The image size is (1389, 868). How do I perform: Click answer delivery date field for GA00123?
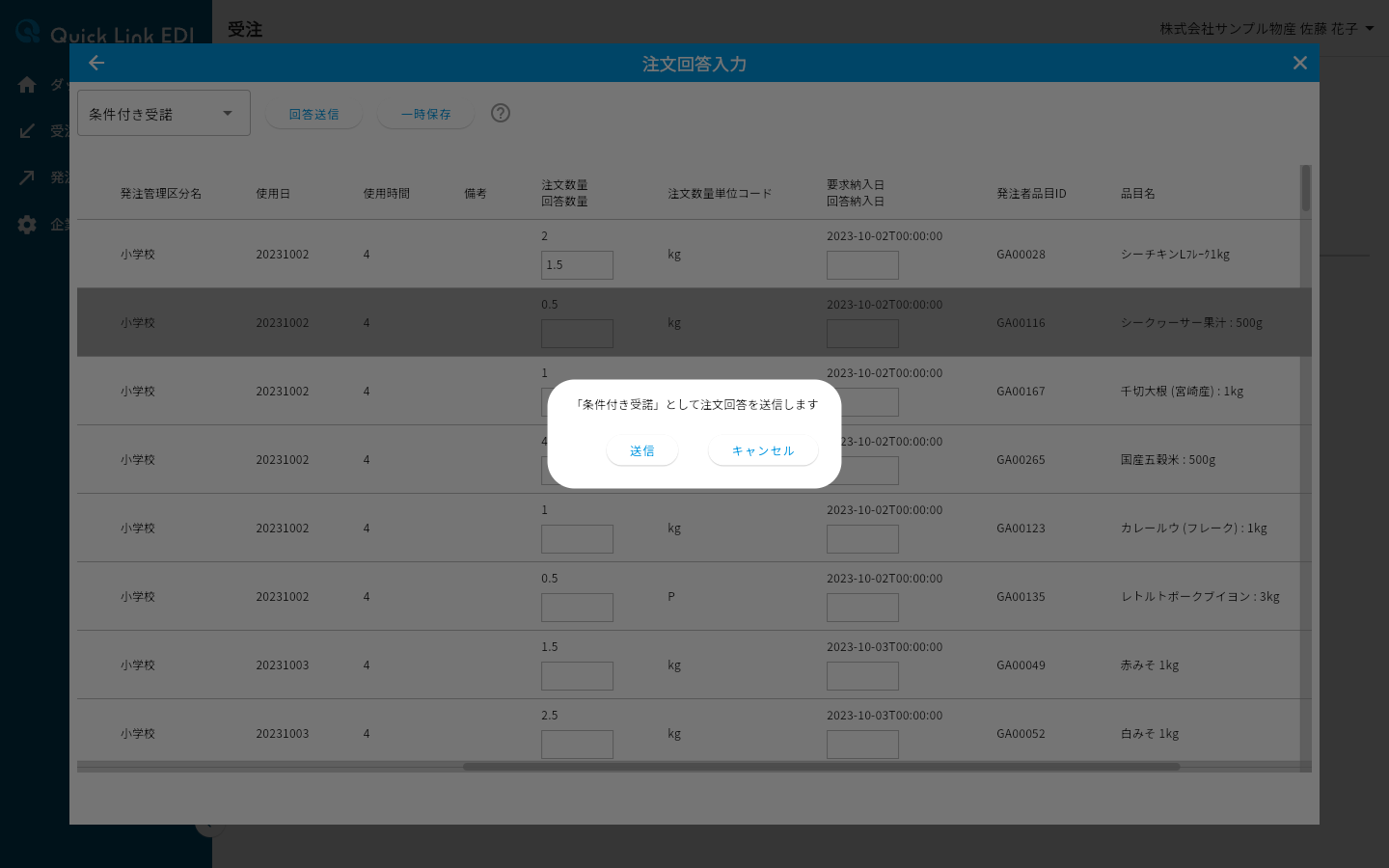point(862,539)
